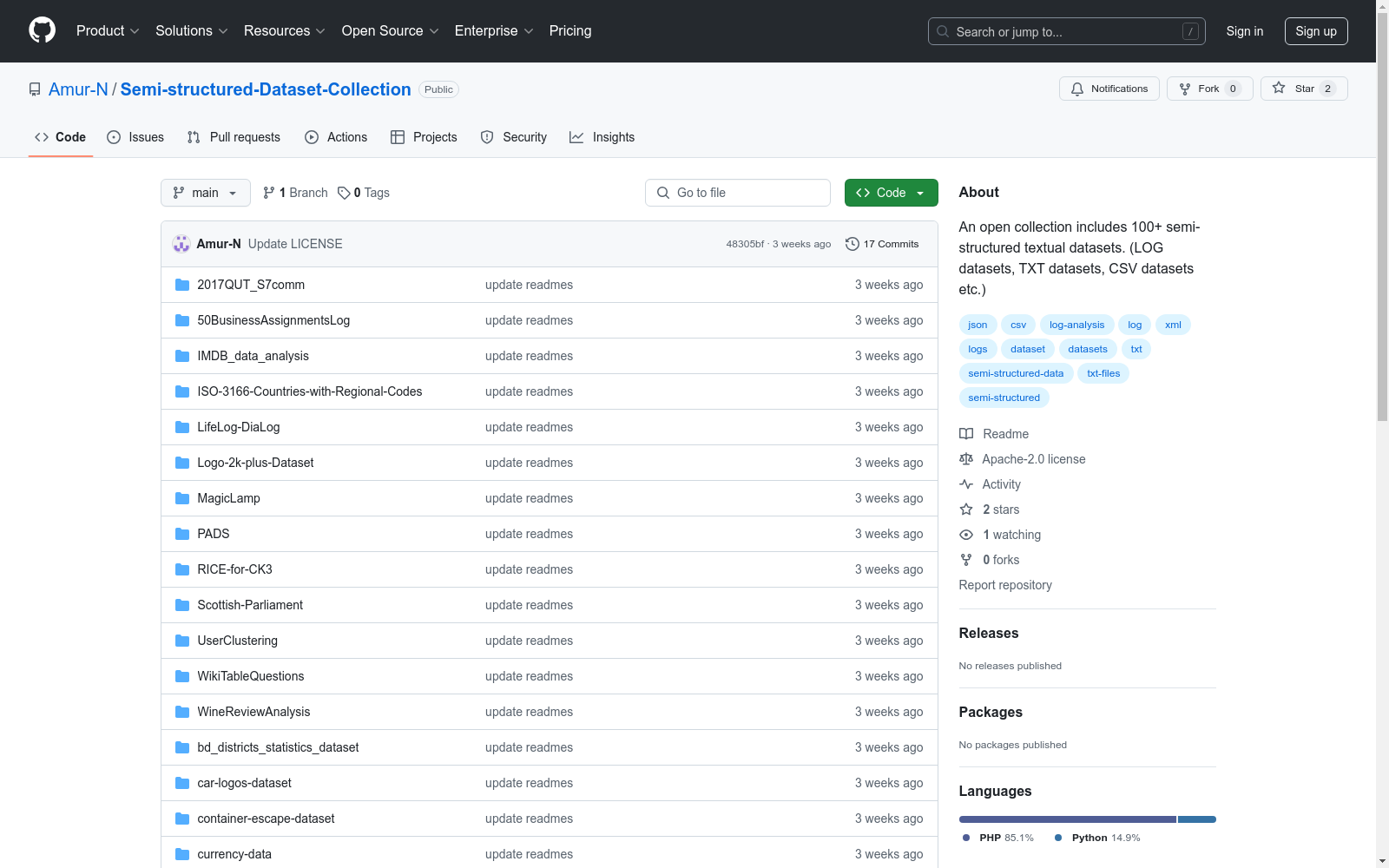The width and height of the screenshot is (1389, 868).
Task: Click the repository icon beside Amur-N
Action: click(35, 89)
